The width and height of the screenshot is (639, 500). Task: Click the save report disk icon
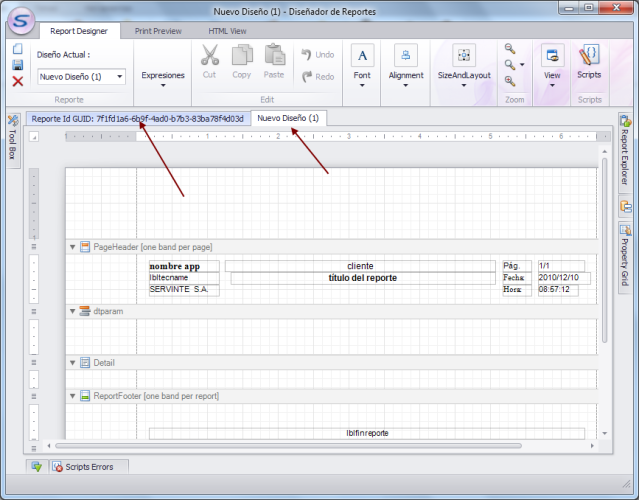17,65
